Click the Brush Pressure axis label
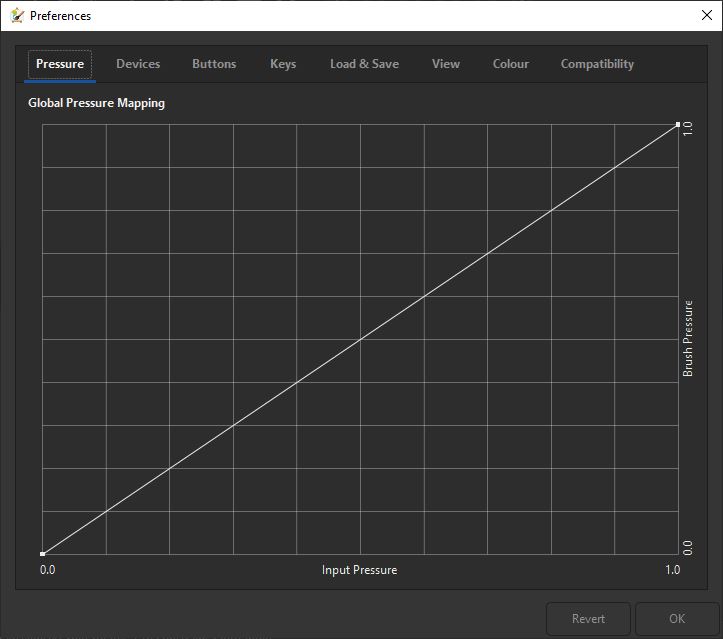This screenshot has width=723, height=639. pos(687,338)
